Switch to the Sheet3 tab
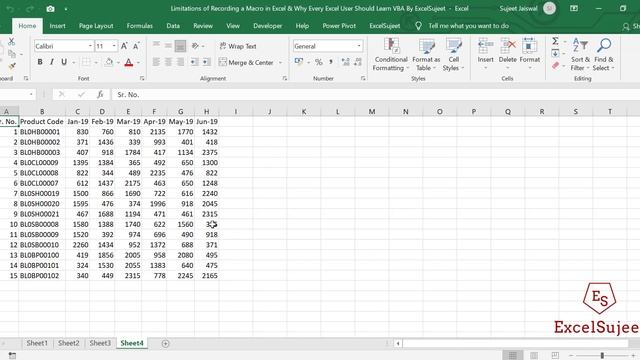Image resolution: width=640 pixels, height=360 pixels. pyautogui.click(x=100, y=343)
